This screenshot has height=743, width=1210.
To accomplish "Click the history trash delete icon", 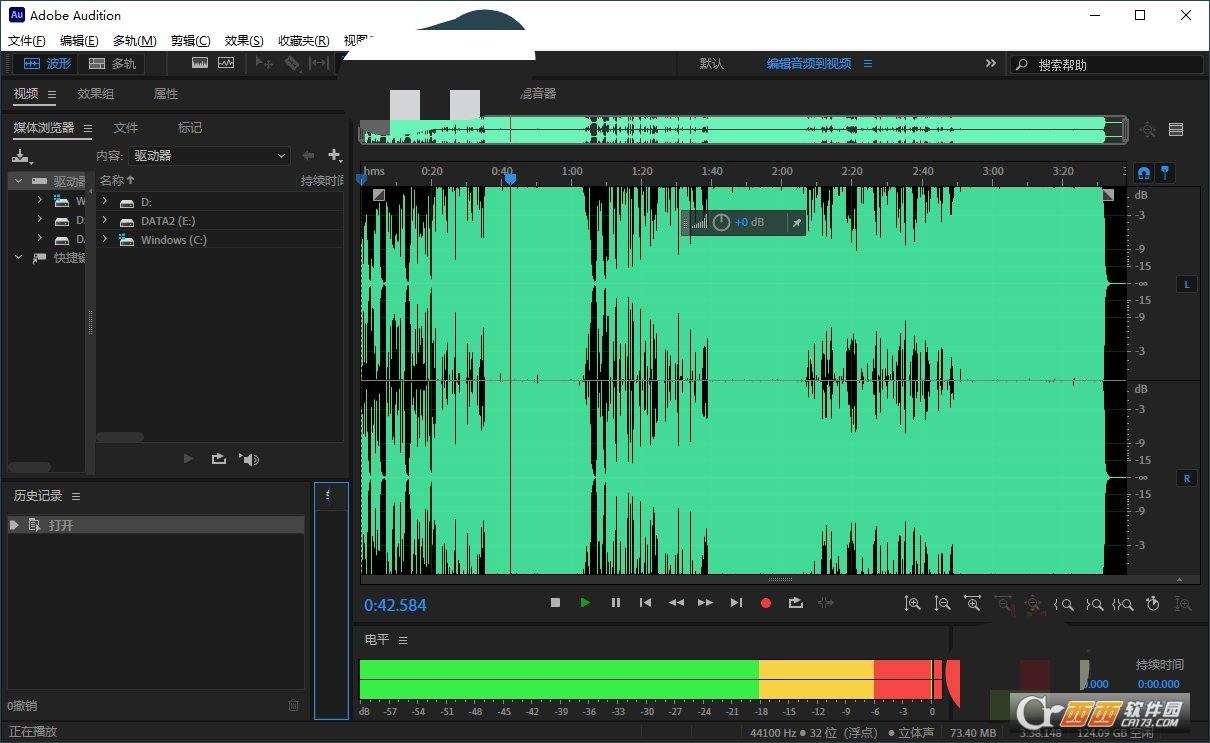I will (x=293, y=705).
